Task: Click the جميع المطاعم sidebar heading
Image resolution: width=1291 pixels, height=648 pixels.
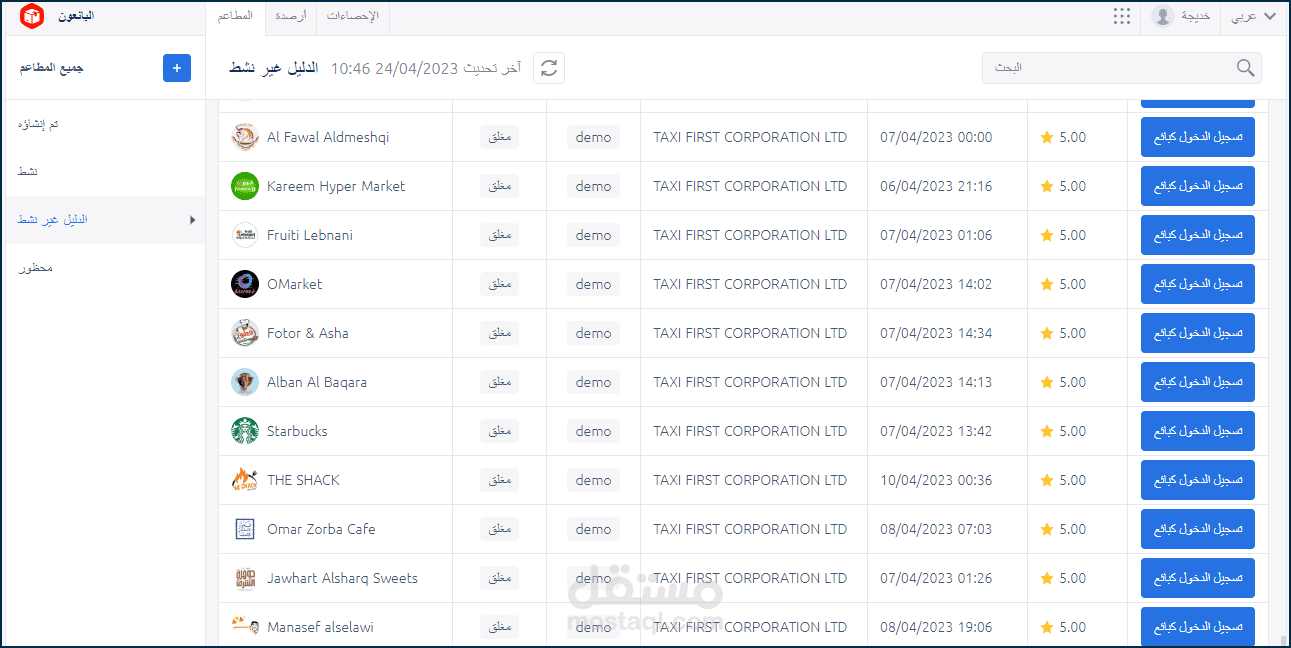Action: pos(51,68)
